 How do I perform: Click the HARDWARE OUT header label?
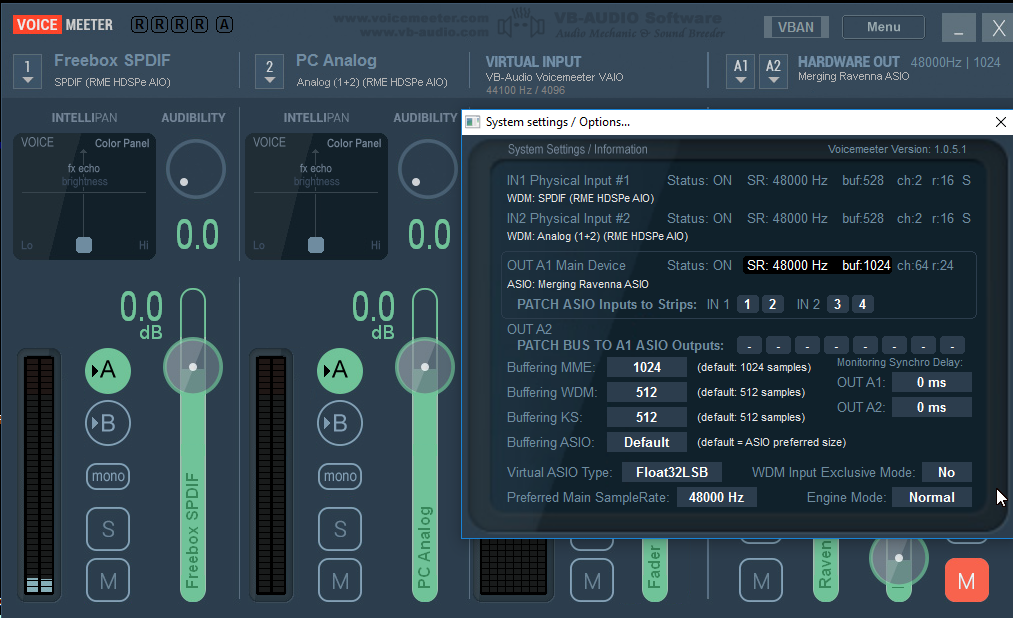point(848,62)
